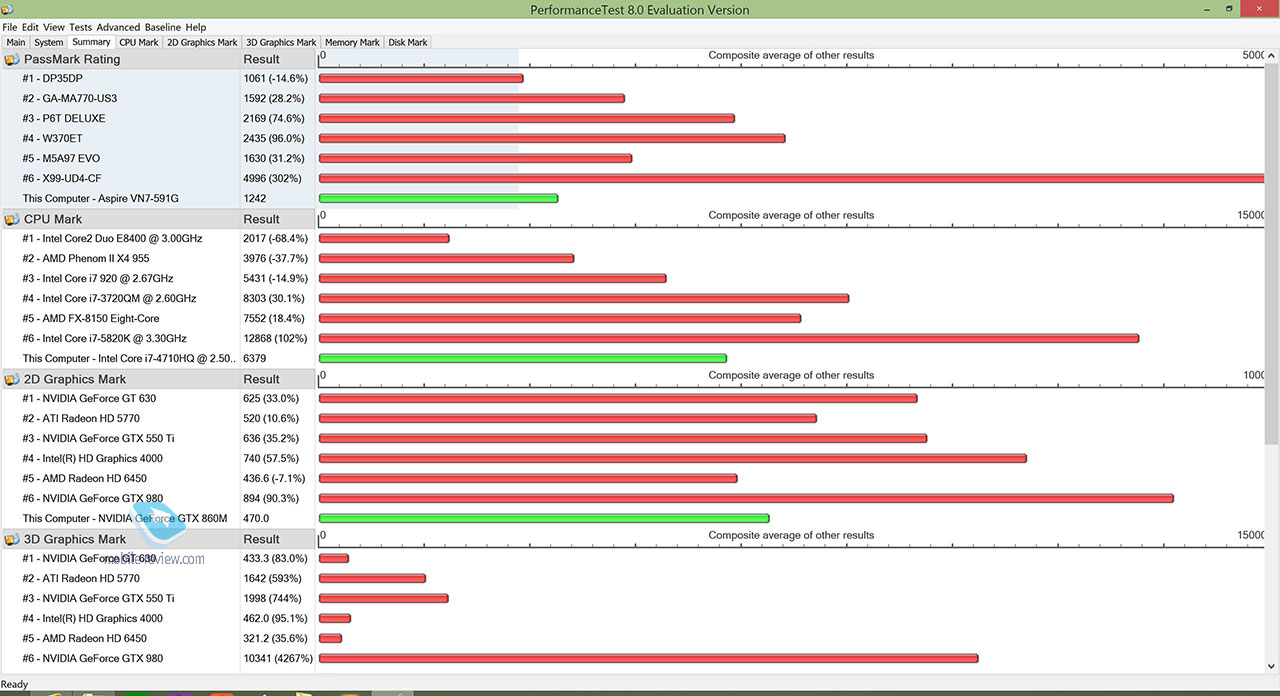Viewport: 1280px width, 696px height.
Task: Switch to the Disk Mark tab
Action: 408,43
